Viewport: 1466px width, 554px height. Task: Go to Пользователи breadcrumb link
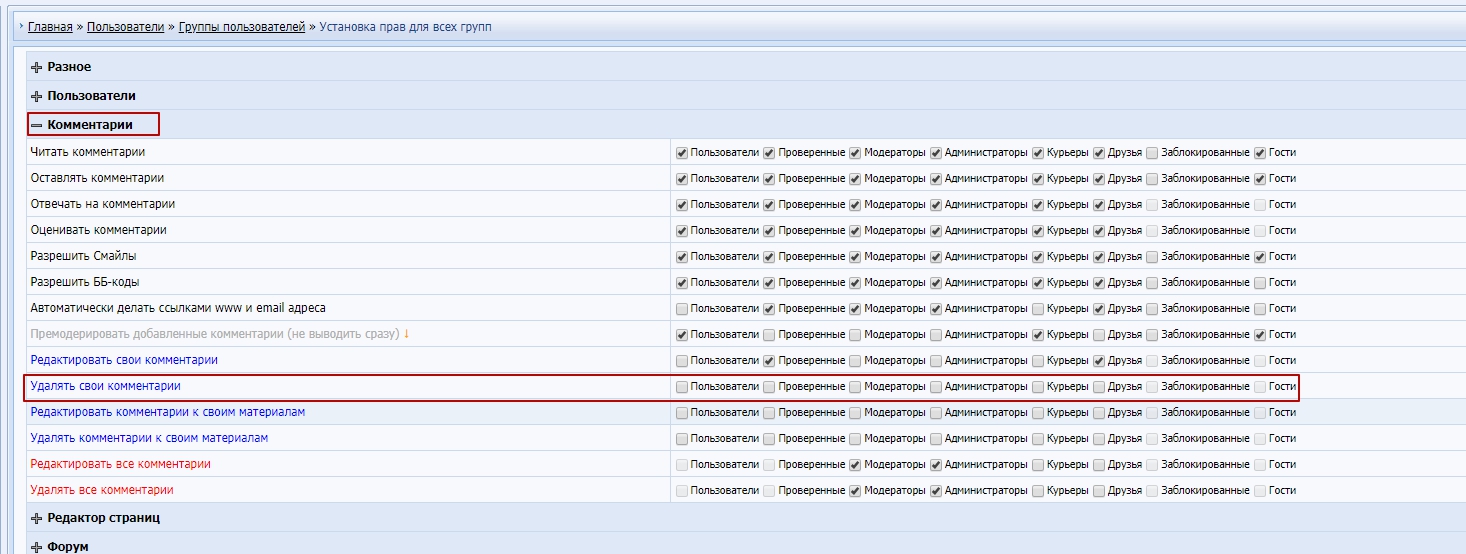coord(125,27)
